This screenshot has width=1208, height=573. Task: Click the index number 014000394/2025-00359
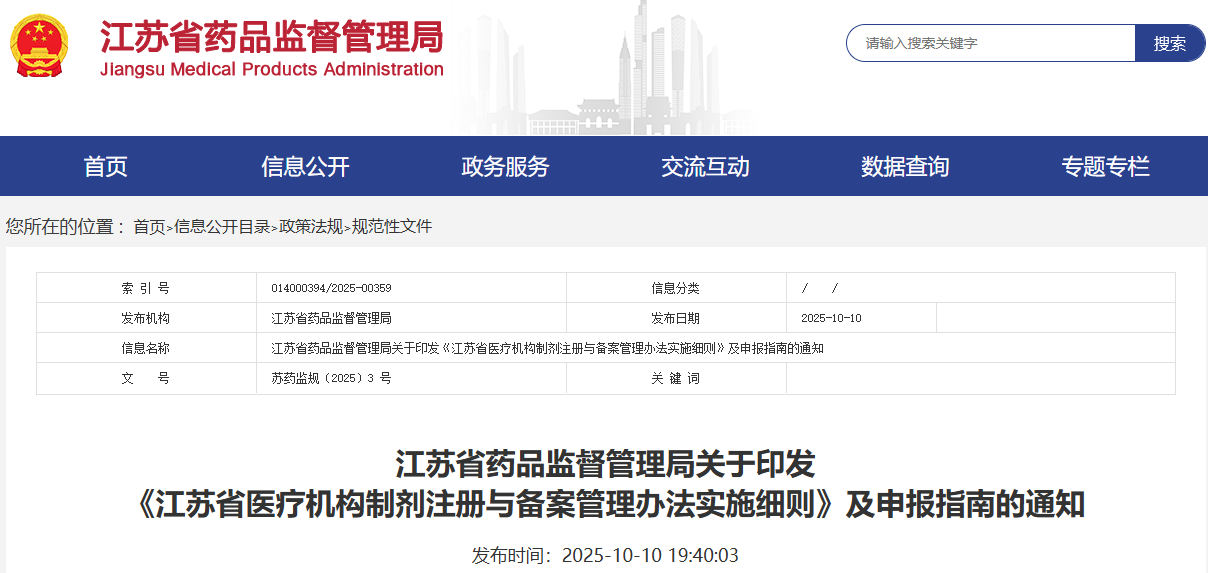pos(331,288)
